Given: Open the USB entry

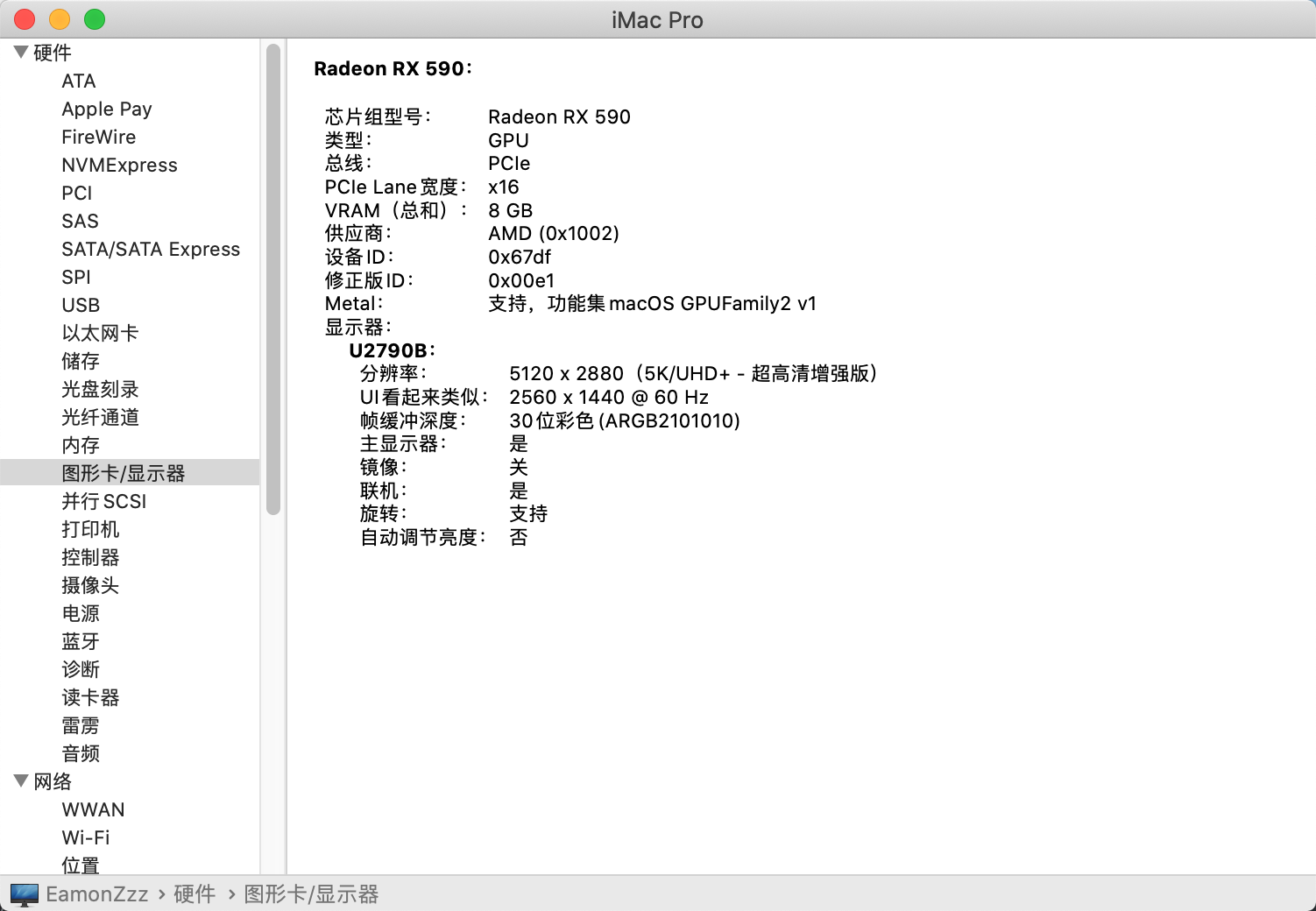Looking at the screenshot, I should point(81,305).
